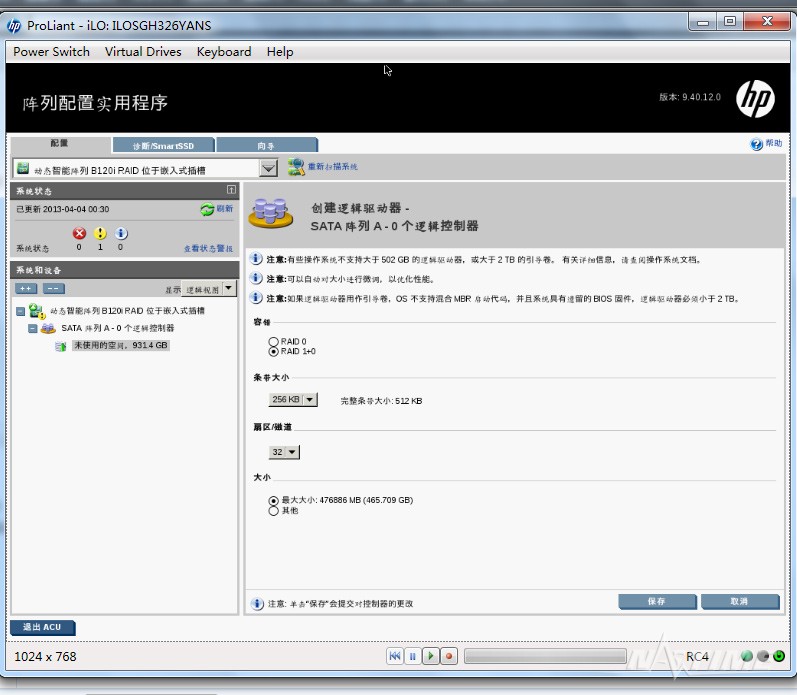Click the blue help question mark icon
This screenshot has width=797, height=695.
coord(756,144)
